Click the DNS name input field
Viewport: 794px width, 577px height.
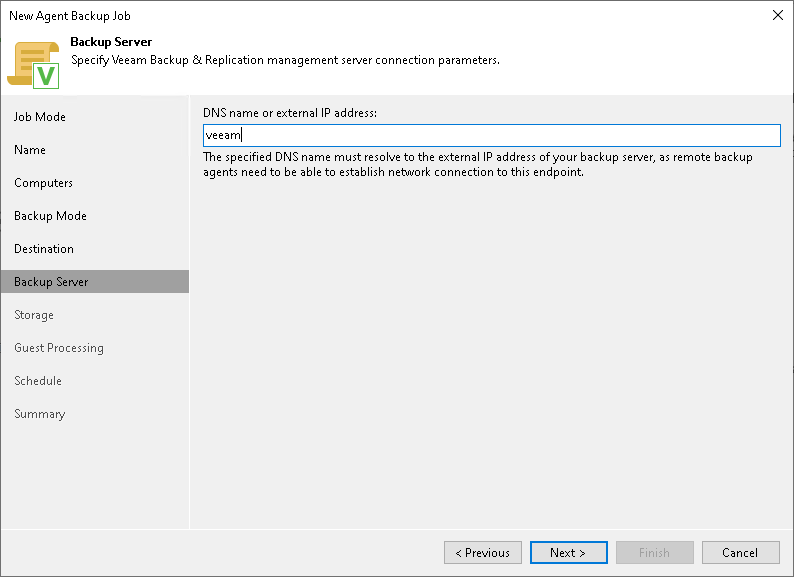(490, 136)
